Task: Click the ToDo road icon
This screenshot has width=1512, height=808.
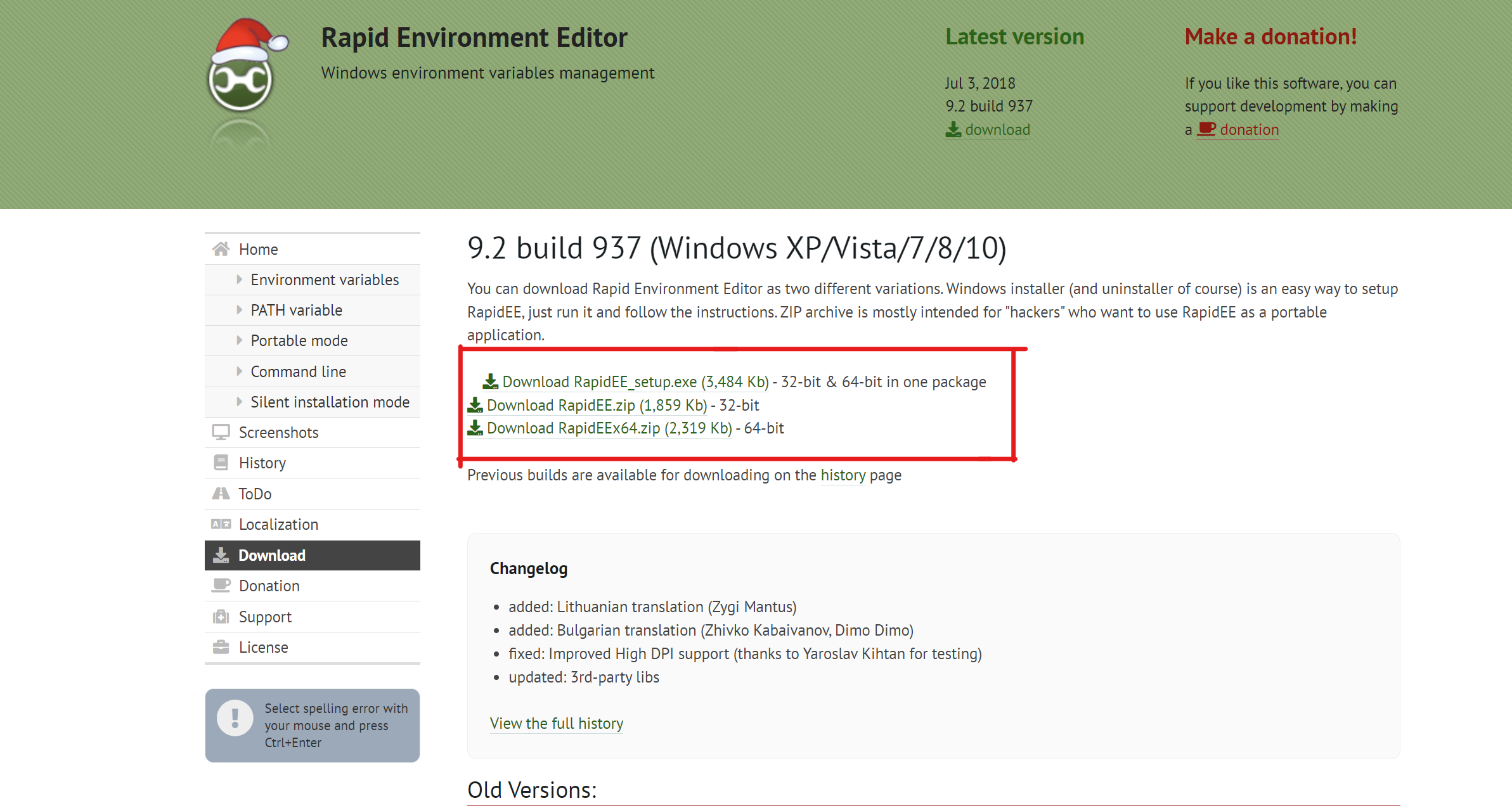Action: [221, 494]
